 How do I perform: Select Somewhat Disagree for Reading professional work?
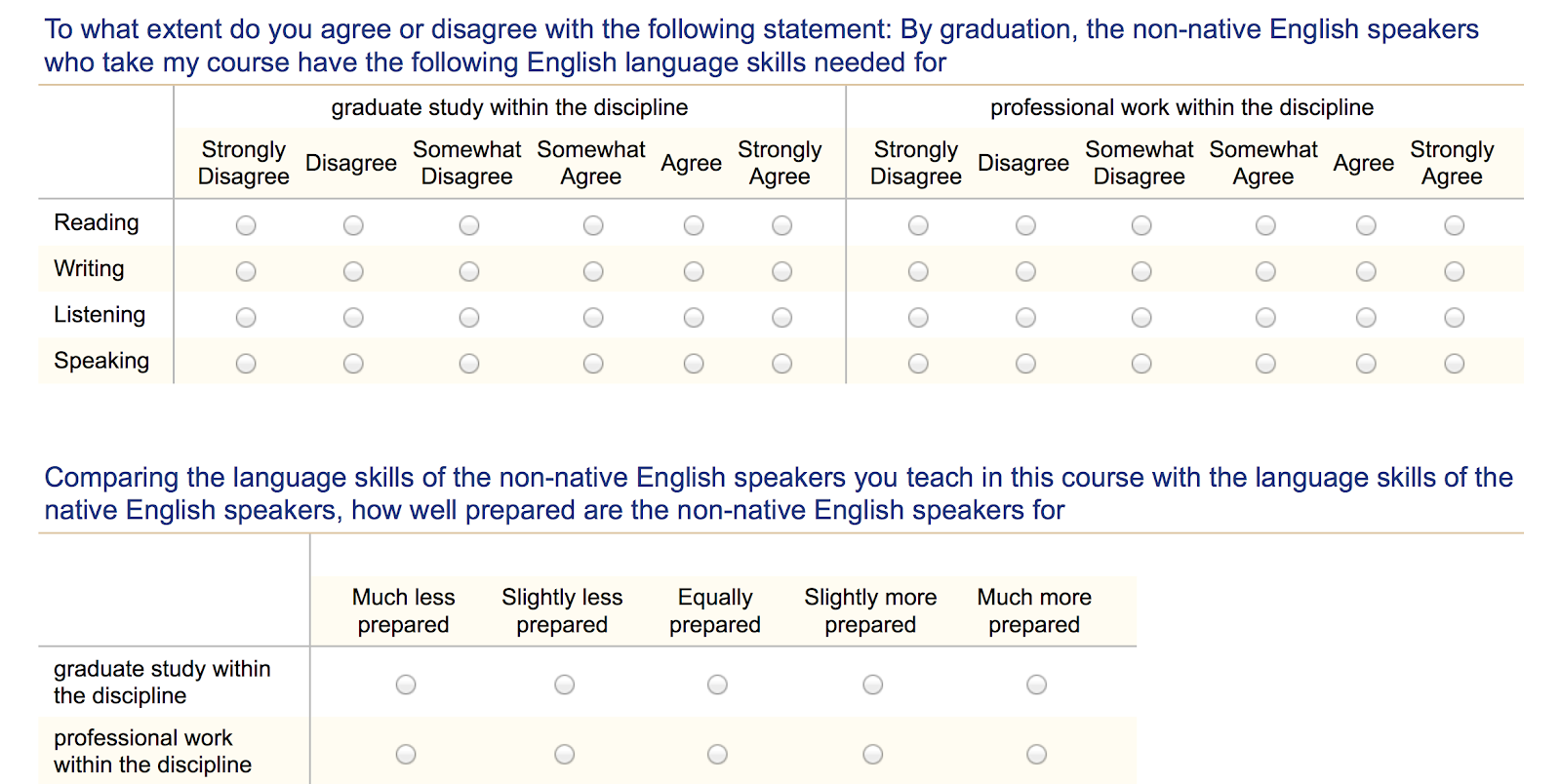tap(1141, 225)
